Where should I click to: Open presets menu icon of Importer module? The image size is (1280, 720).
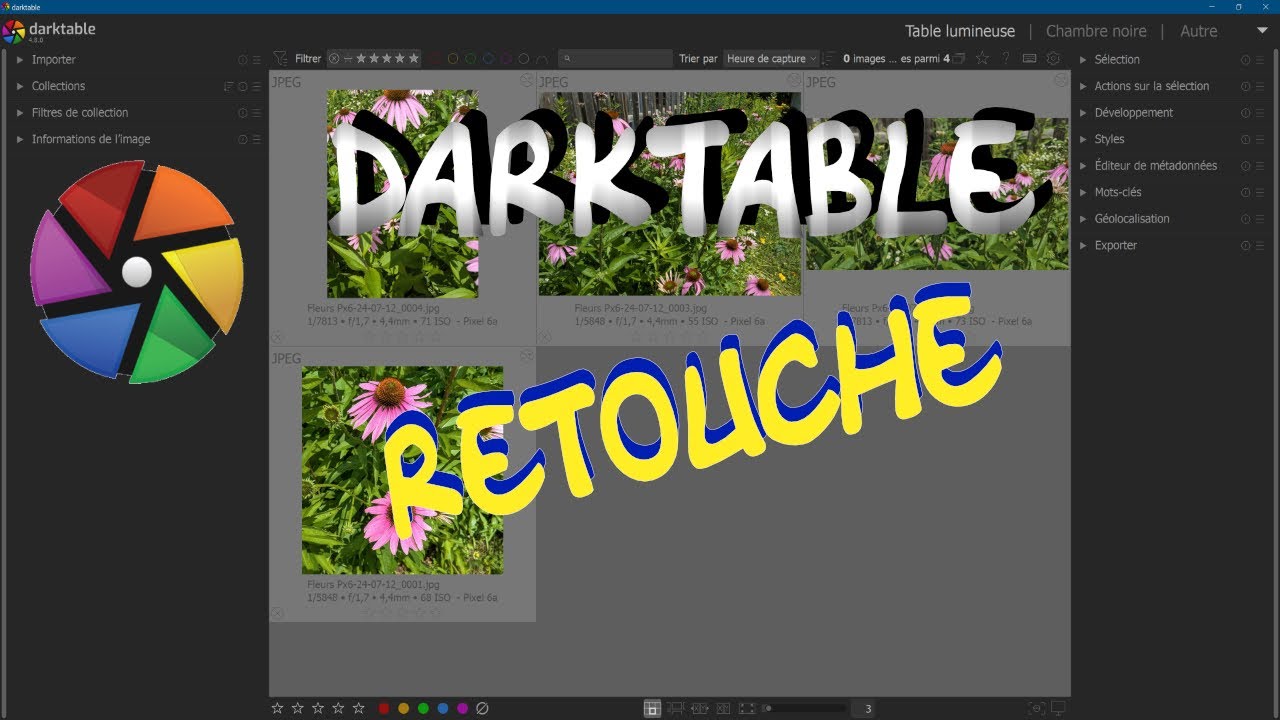click(x=257, y=60)
